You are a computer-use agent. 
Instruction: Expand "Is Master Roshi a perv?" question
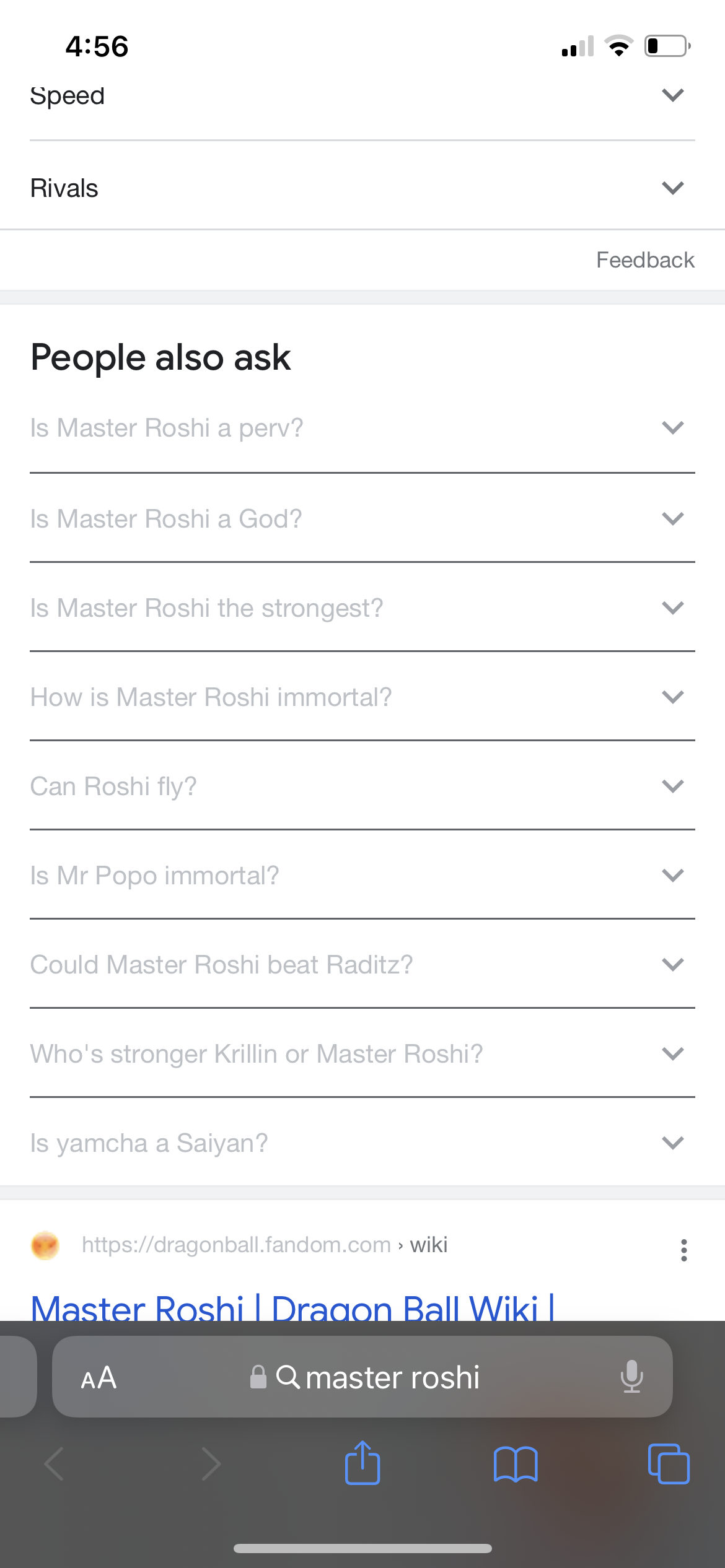coord(362,428)
